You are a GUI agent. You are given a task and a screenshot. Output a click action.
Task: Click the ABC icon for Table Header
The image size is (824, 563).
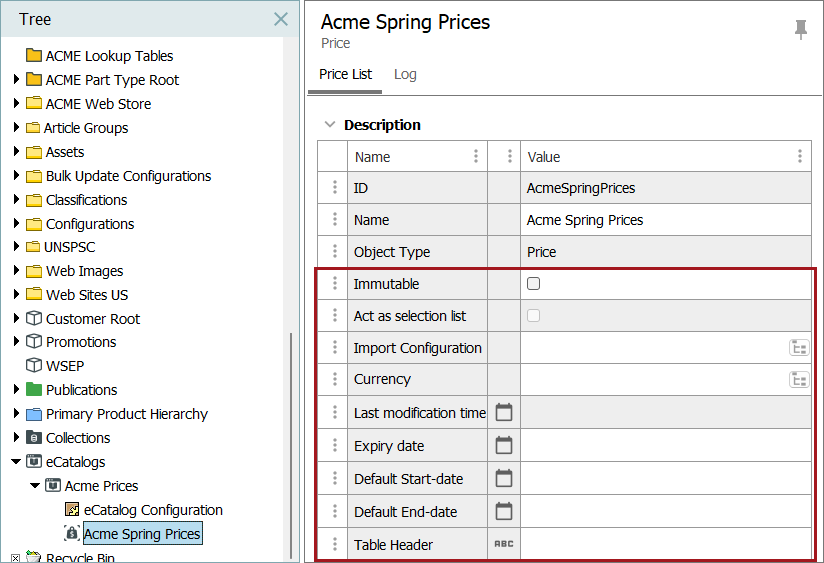pyautogui.click(x=503, y=544)
